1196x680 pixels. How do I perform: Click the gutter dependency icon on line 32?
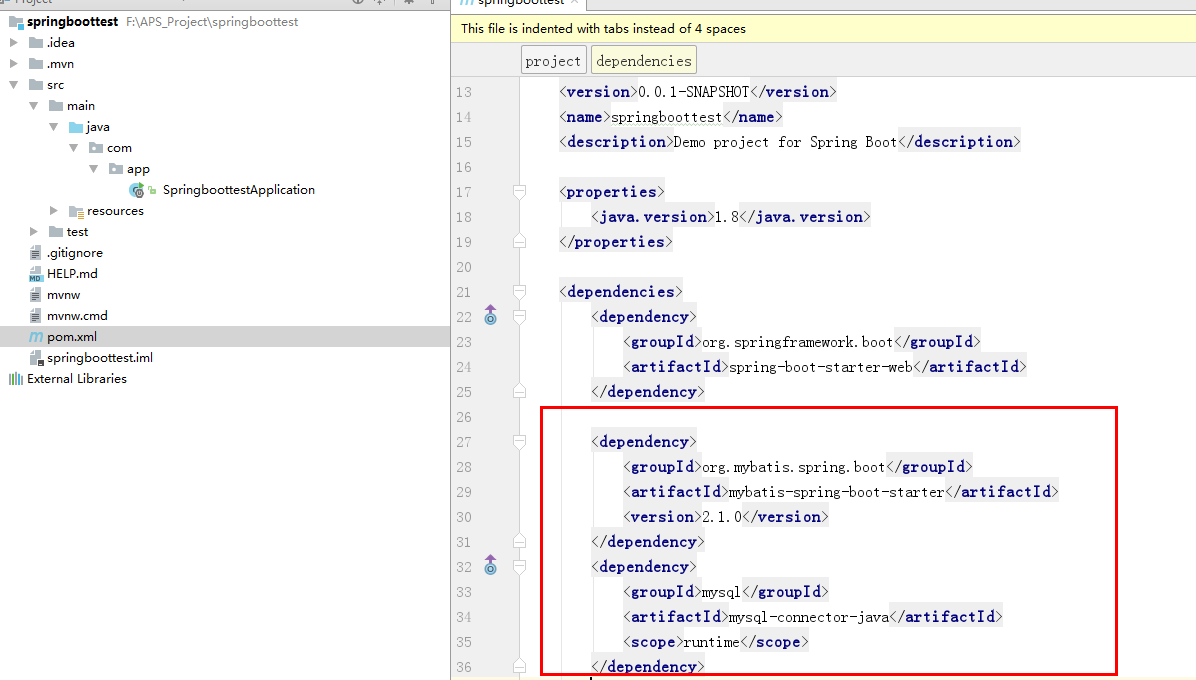tap(490, 566)
